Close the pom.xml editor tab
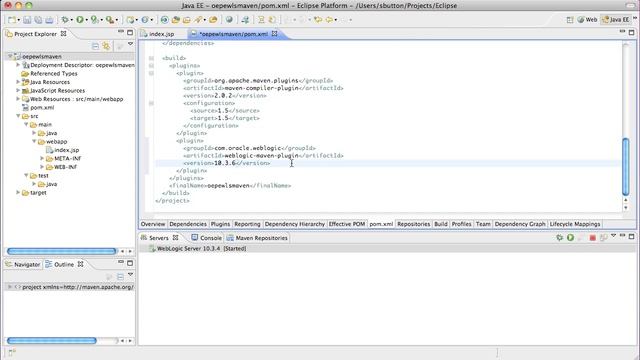 pyautogui.click(x=275, y=34)
